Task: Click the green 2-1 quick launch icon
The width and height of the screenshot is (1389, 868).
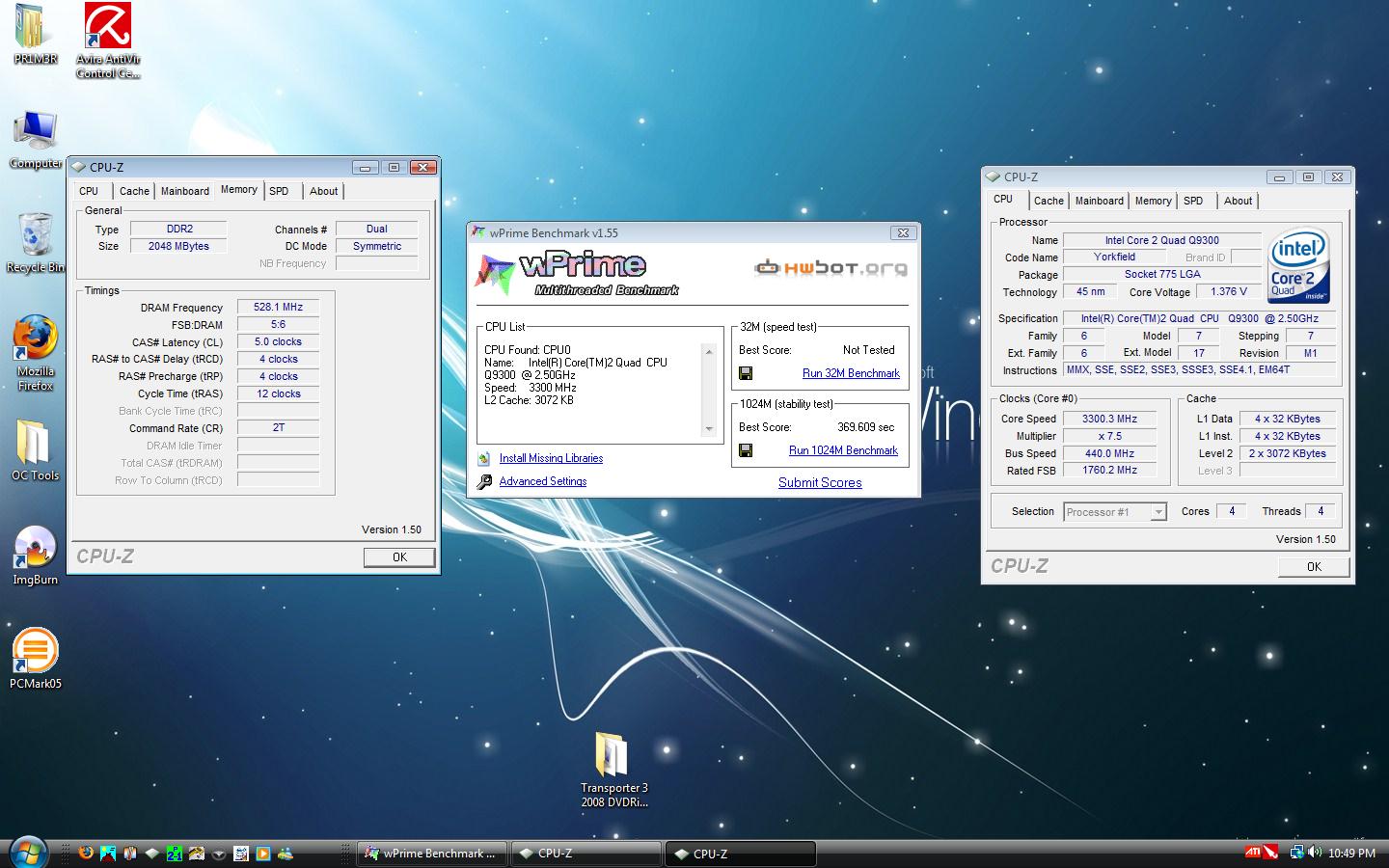Action: coord(174,853)
